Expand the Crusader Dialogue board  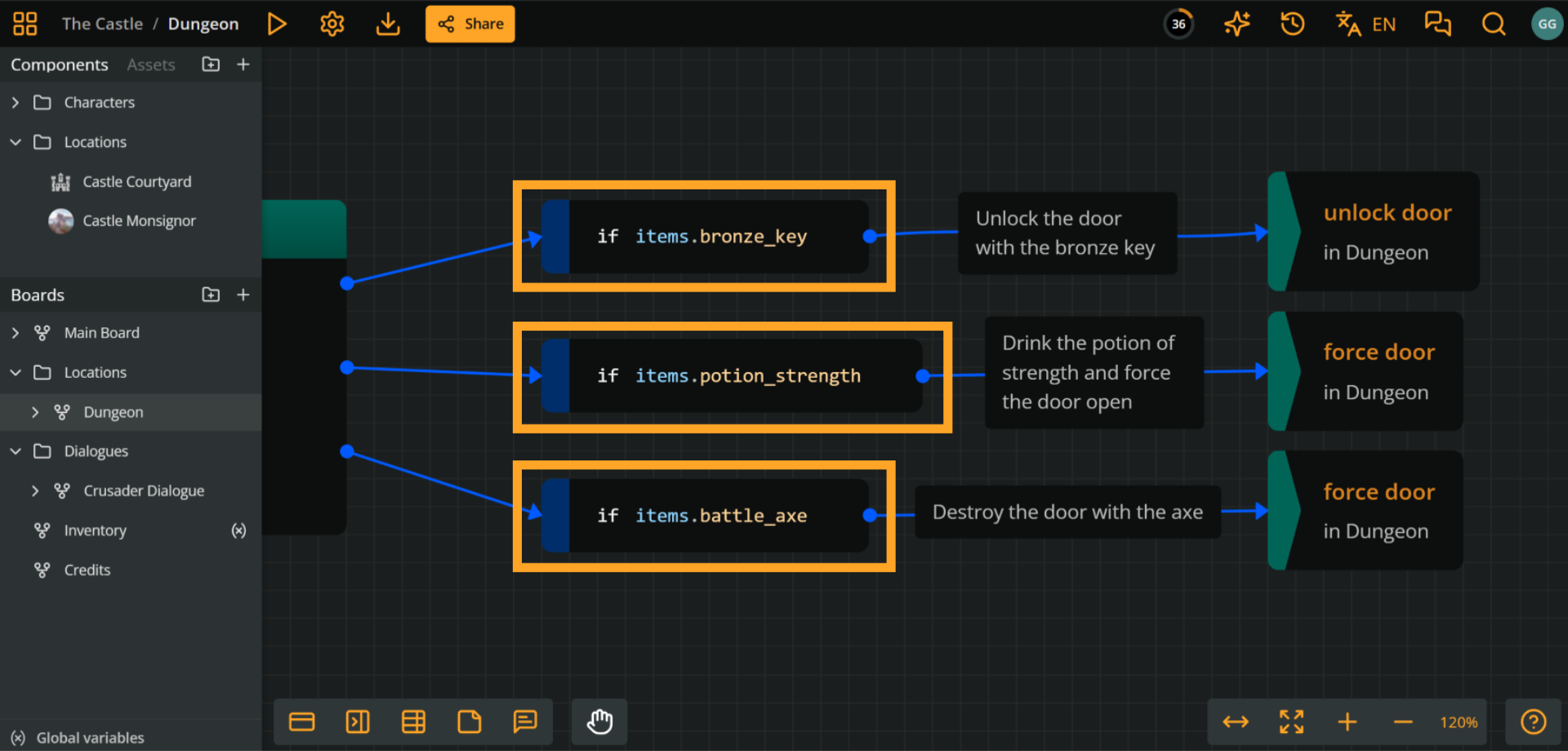pyautogui.click(x=35, y=491)
